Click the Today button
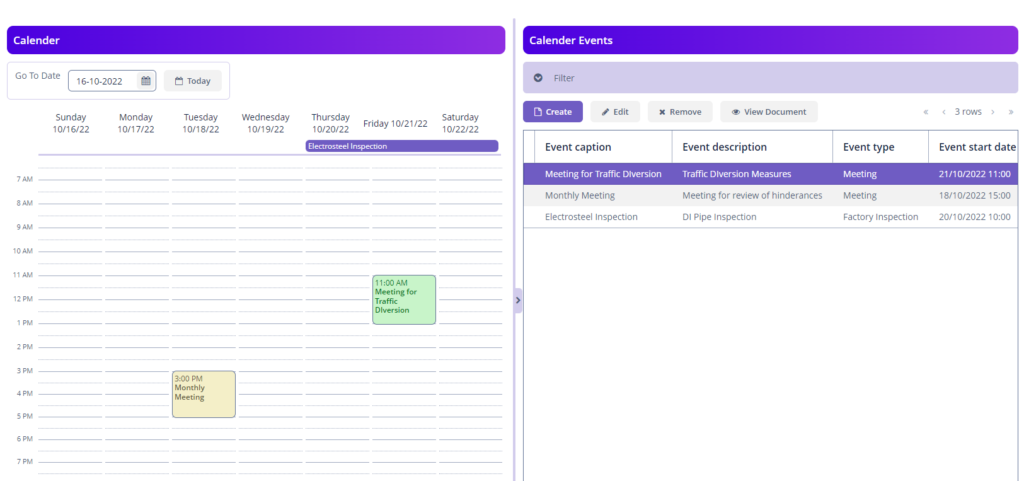The height and width of the screenshot is (481, 1024). (x=192, y=81)
